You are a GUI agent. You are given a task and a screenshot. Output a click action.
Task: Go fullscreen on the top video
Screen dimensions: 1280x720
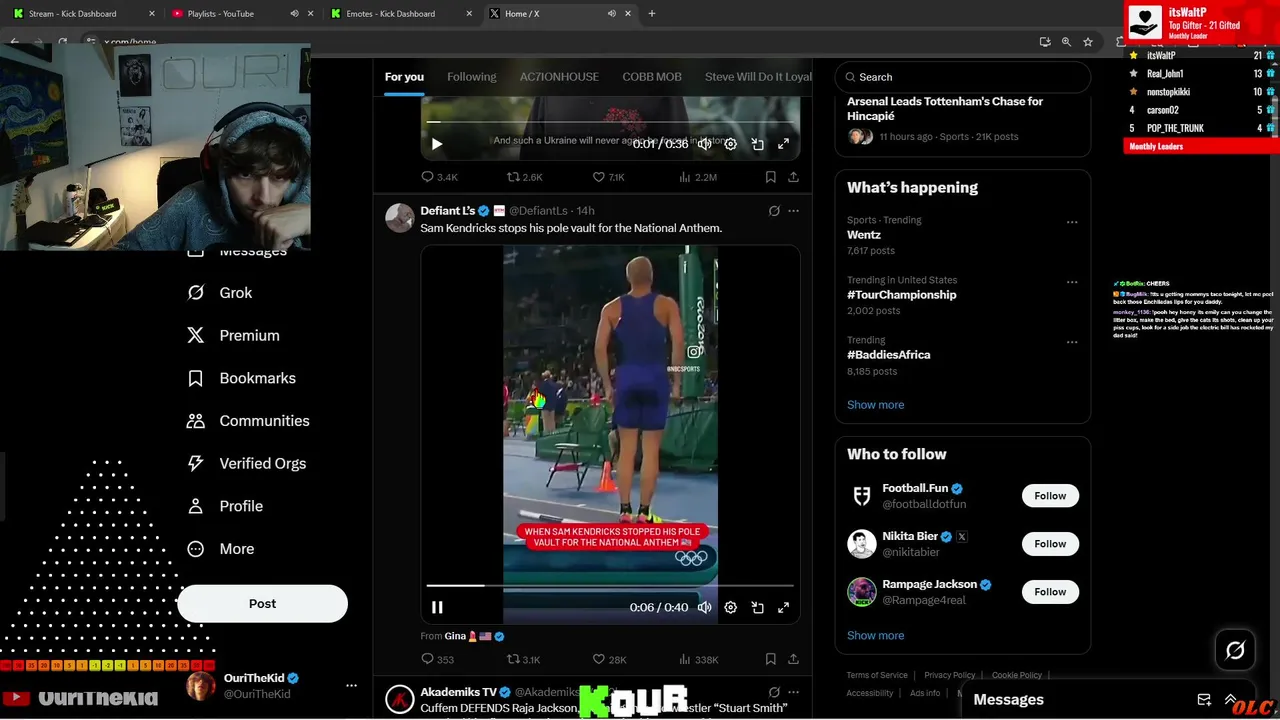[783, 144]
